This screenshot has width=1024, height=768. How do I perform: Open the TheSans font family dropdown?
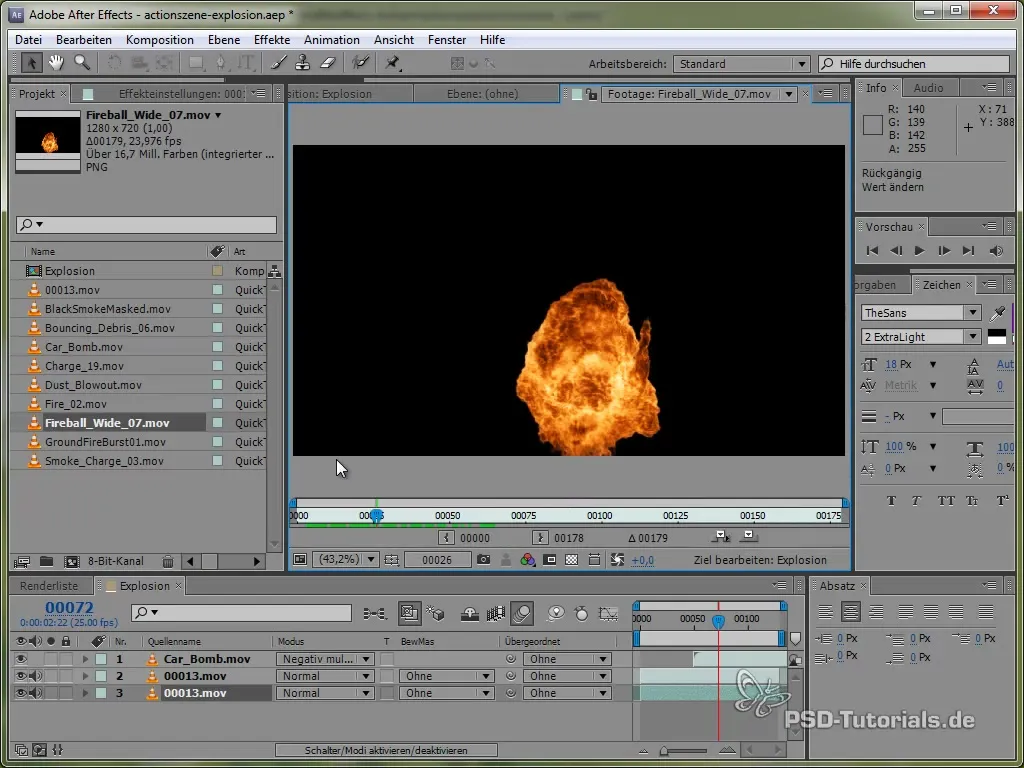pyautogui.click(x=921, y=313)
